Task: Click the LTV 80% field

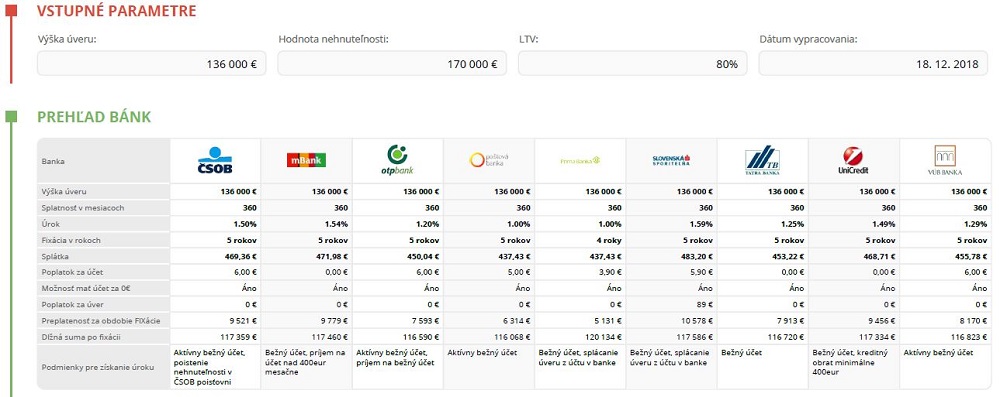Action: click(633, 64)
